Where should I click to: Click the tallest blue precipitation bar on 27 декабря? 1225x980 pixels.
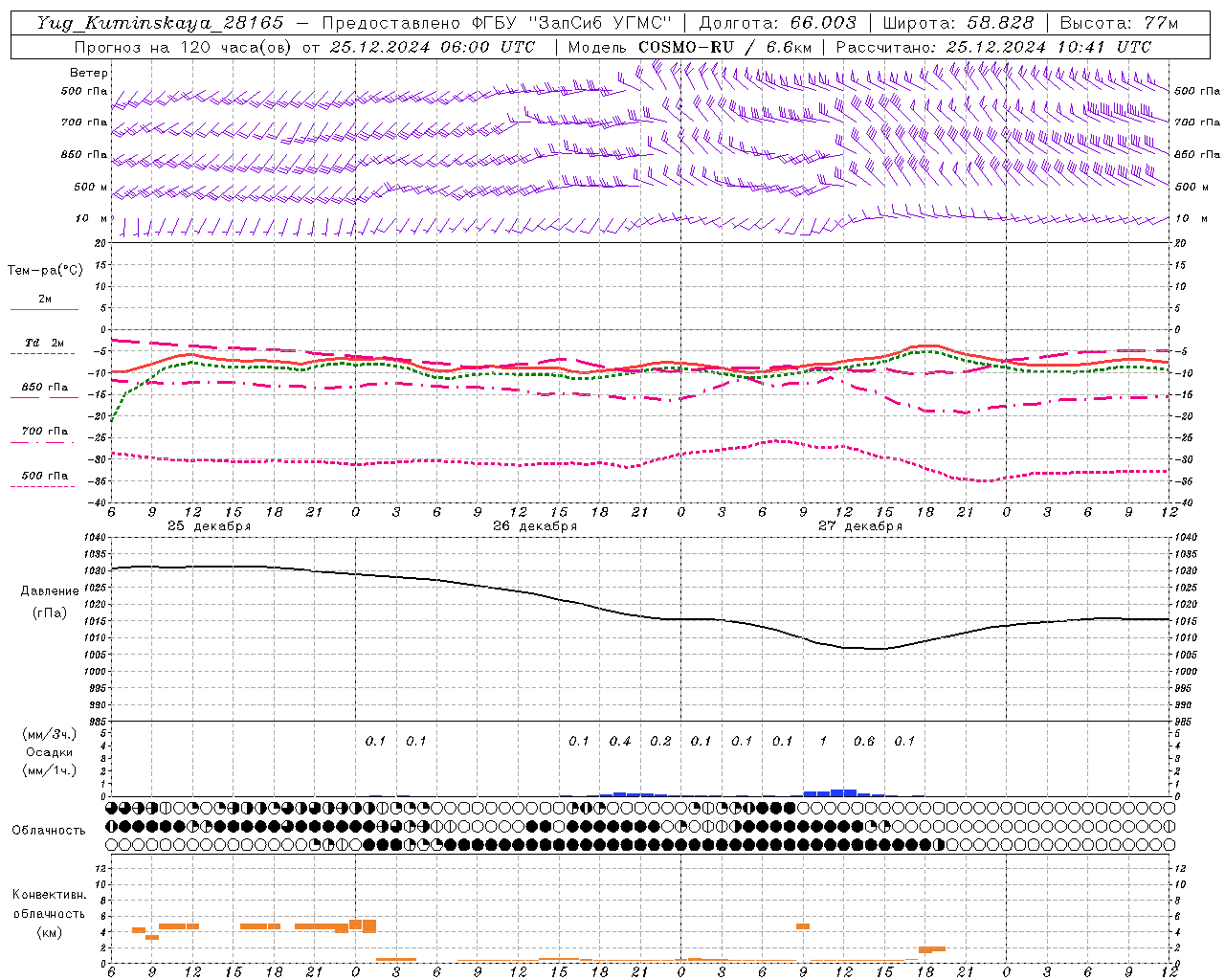843,792
